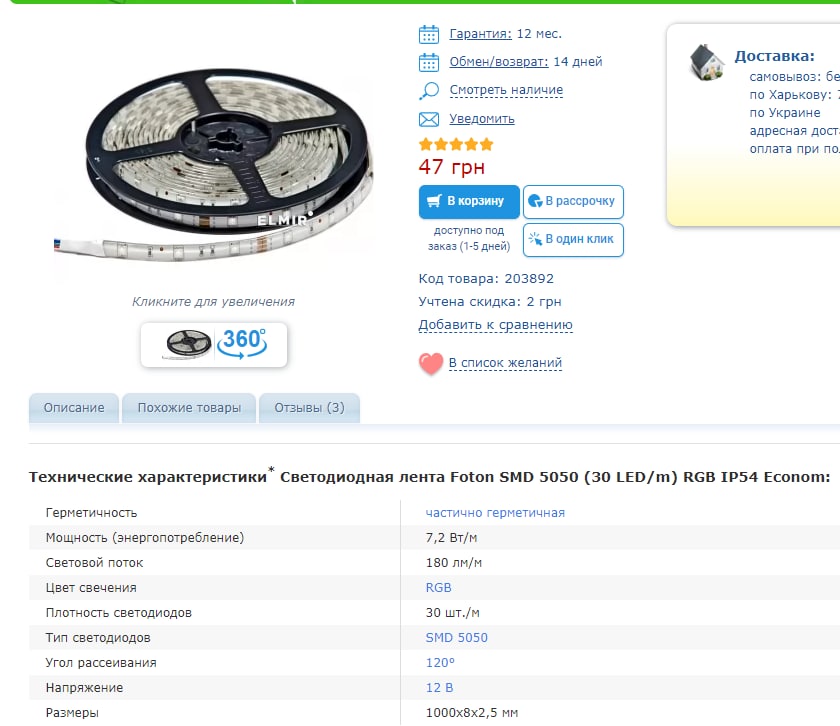
Task: Click the delivery house icon
Action: click(707, 62)
